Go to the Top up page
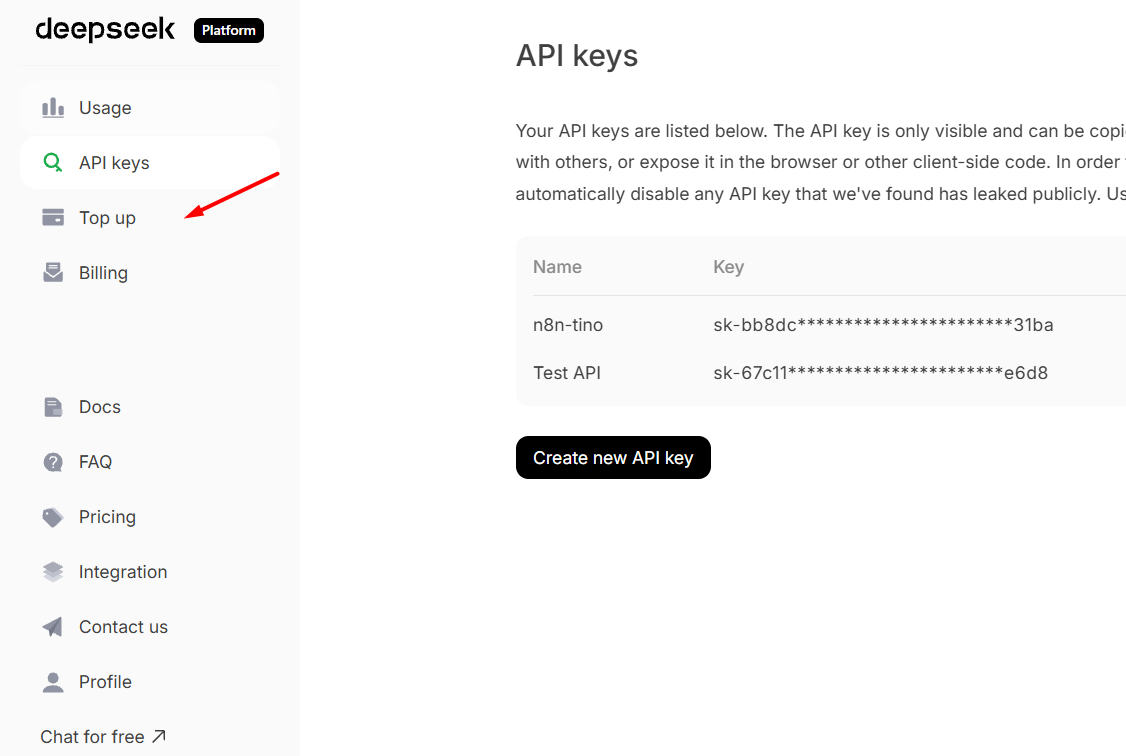Image resolution: width=1126 pixels, height=756 pixels. click(107, 218)
